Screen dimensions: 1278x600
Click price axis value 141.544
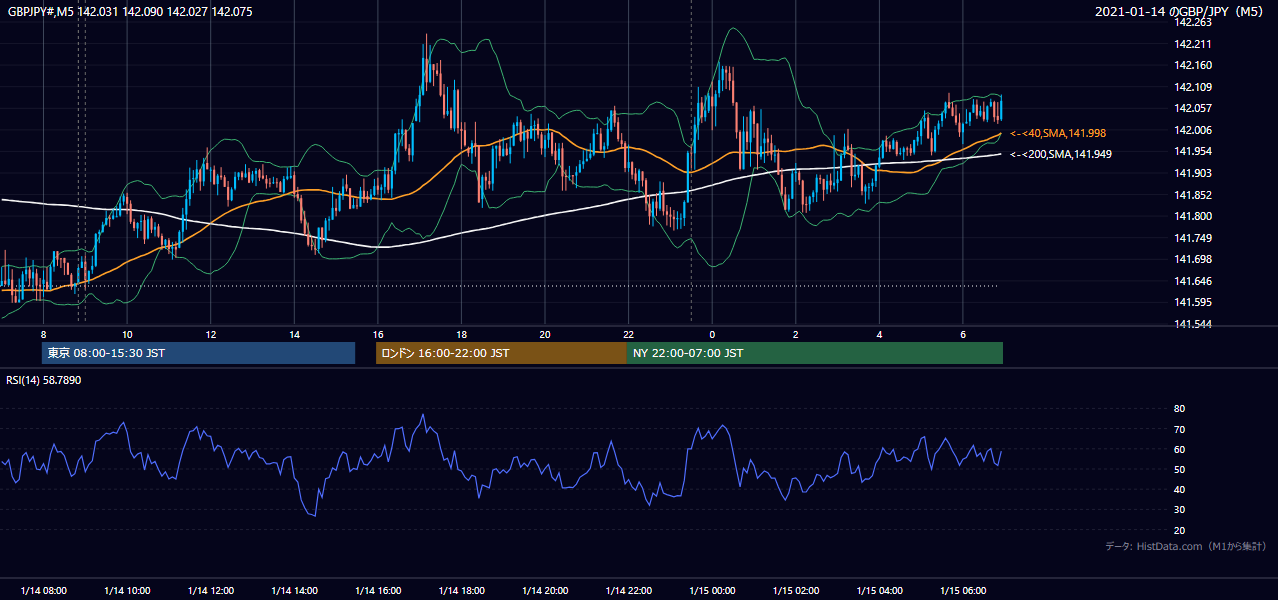[x=1194, y=324]
